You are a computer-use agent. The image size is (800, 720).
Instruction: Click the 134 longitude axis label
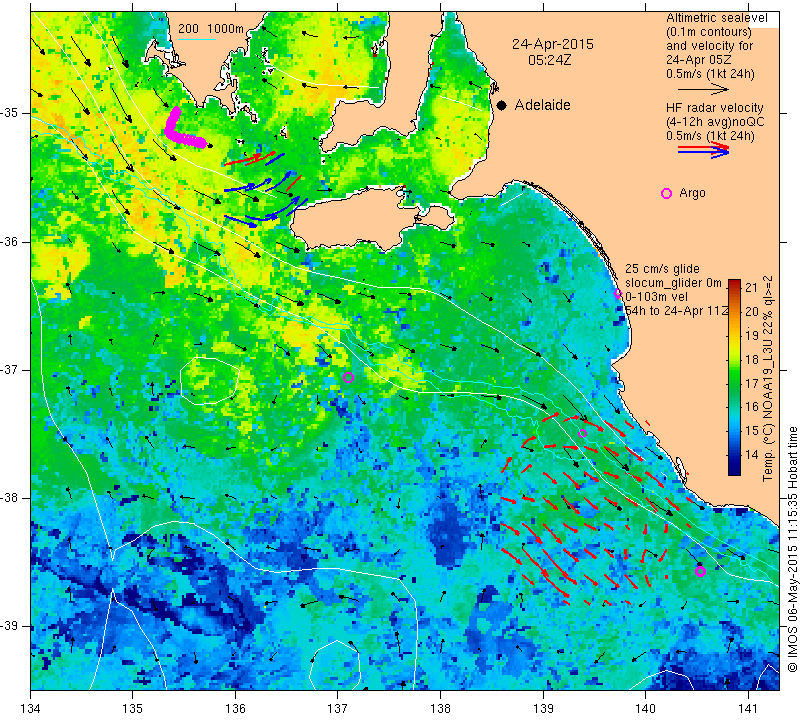[x=31, y=708]
